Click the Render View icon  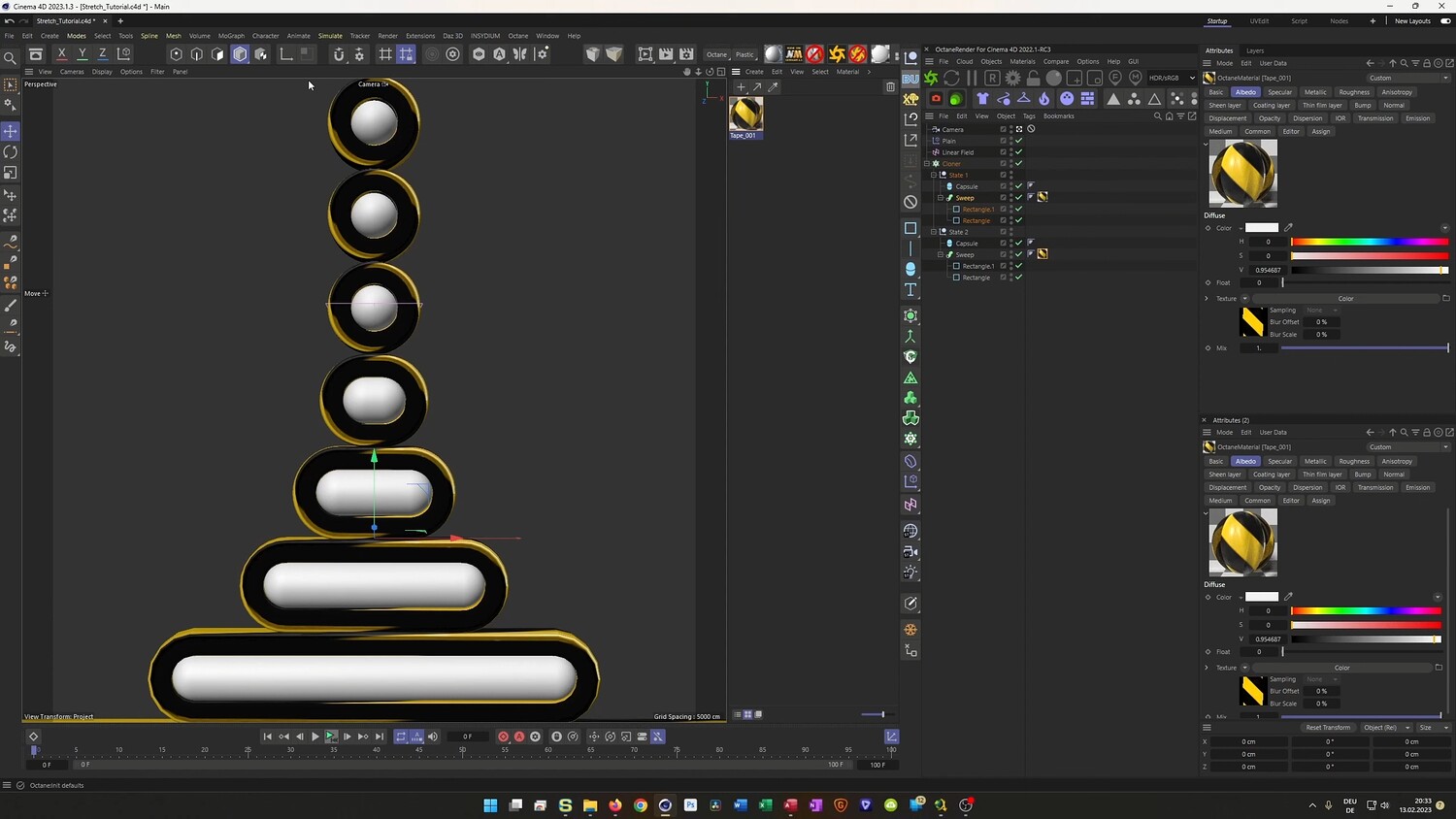[645, 54]
